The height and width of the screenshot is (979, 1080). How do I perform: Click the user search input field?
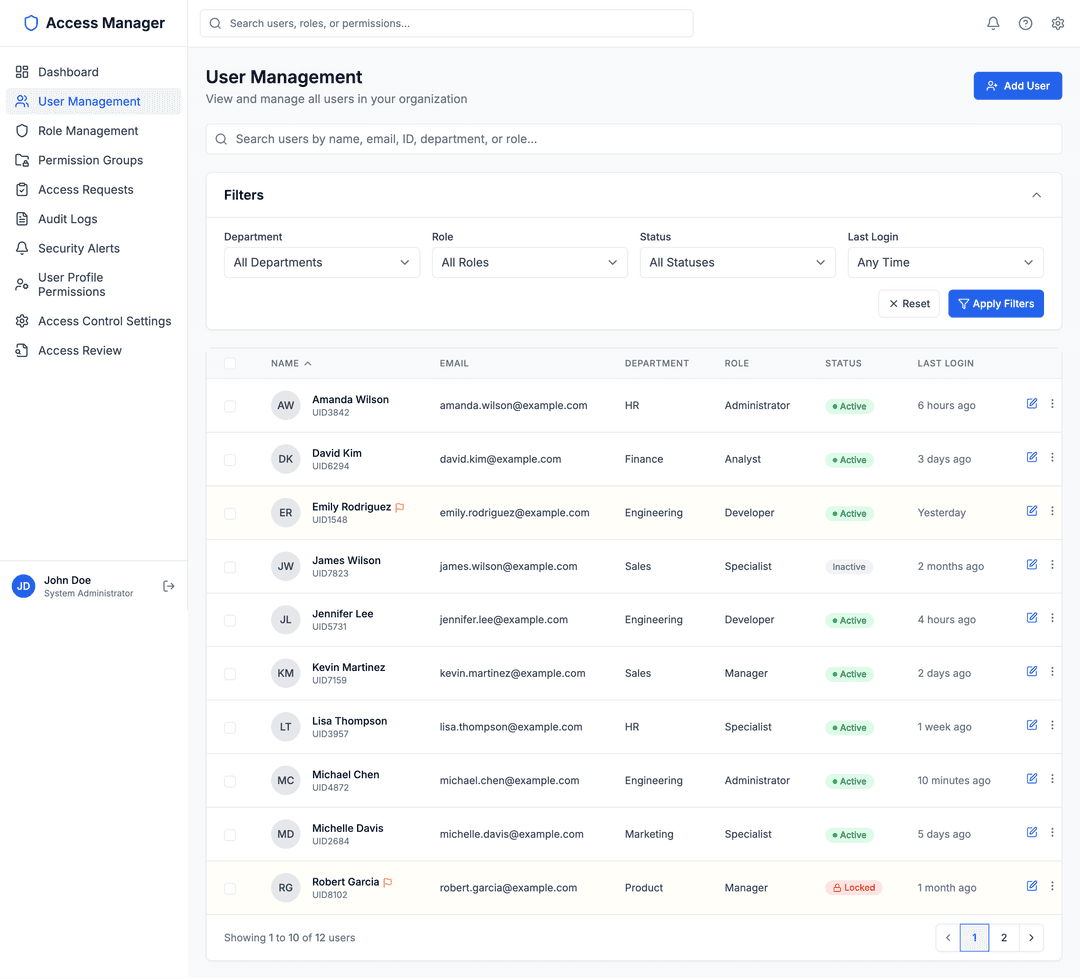click(x=634, y=138)
